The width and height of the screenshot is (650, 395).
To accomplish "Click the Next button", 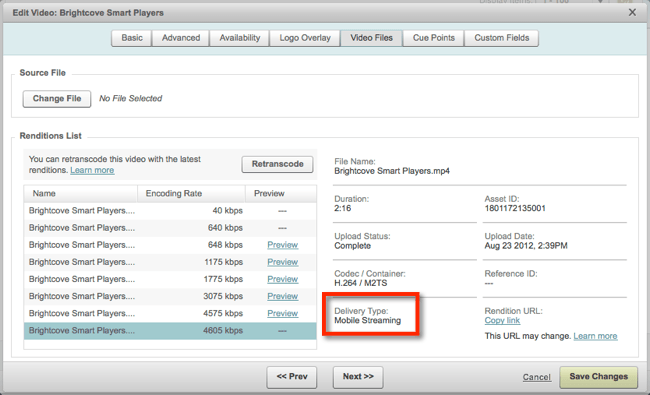I will 358,377.
